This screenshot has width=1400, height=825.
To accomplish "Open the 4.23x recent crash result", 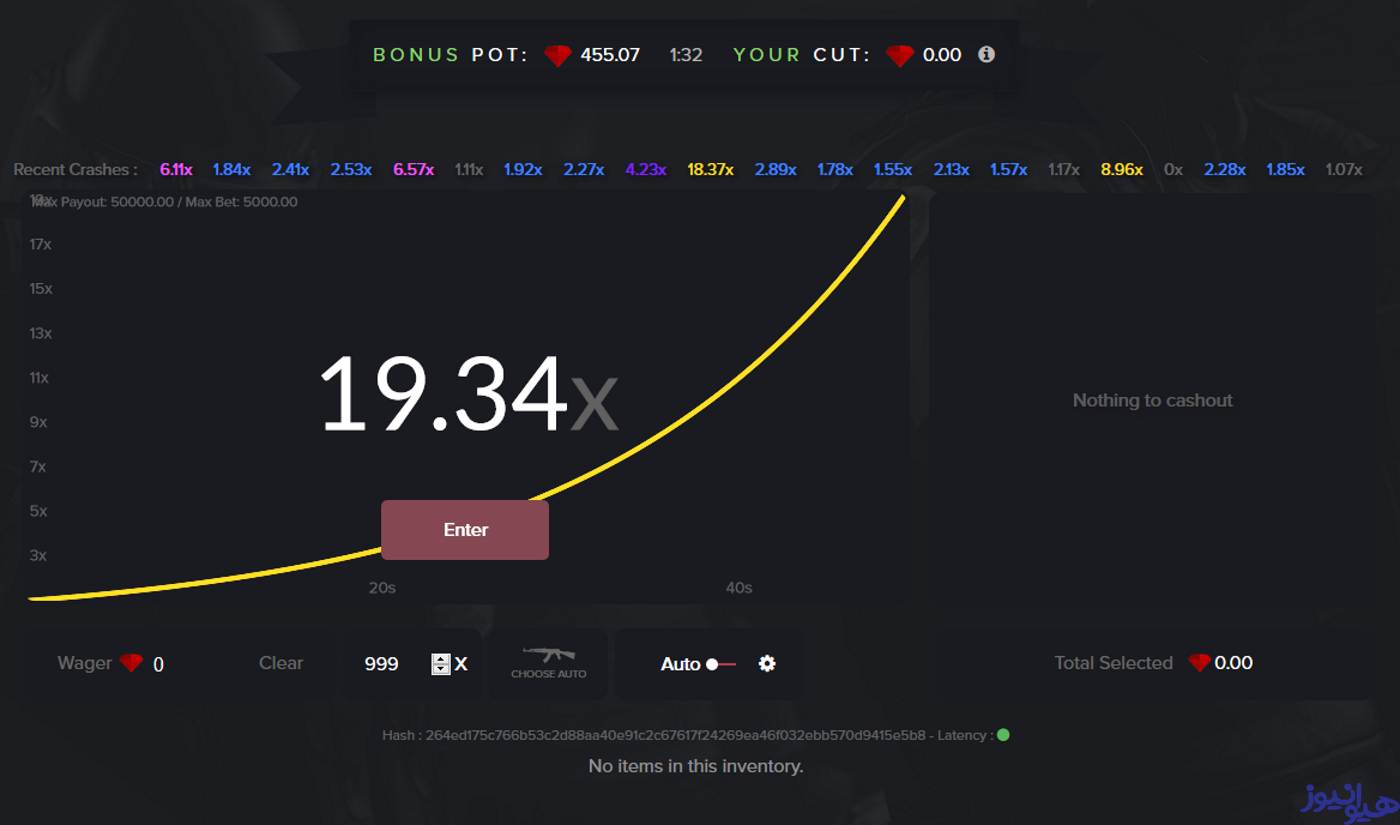I will pos(646,170).
